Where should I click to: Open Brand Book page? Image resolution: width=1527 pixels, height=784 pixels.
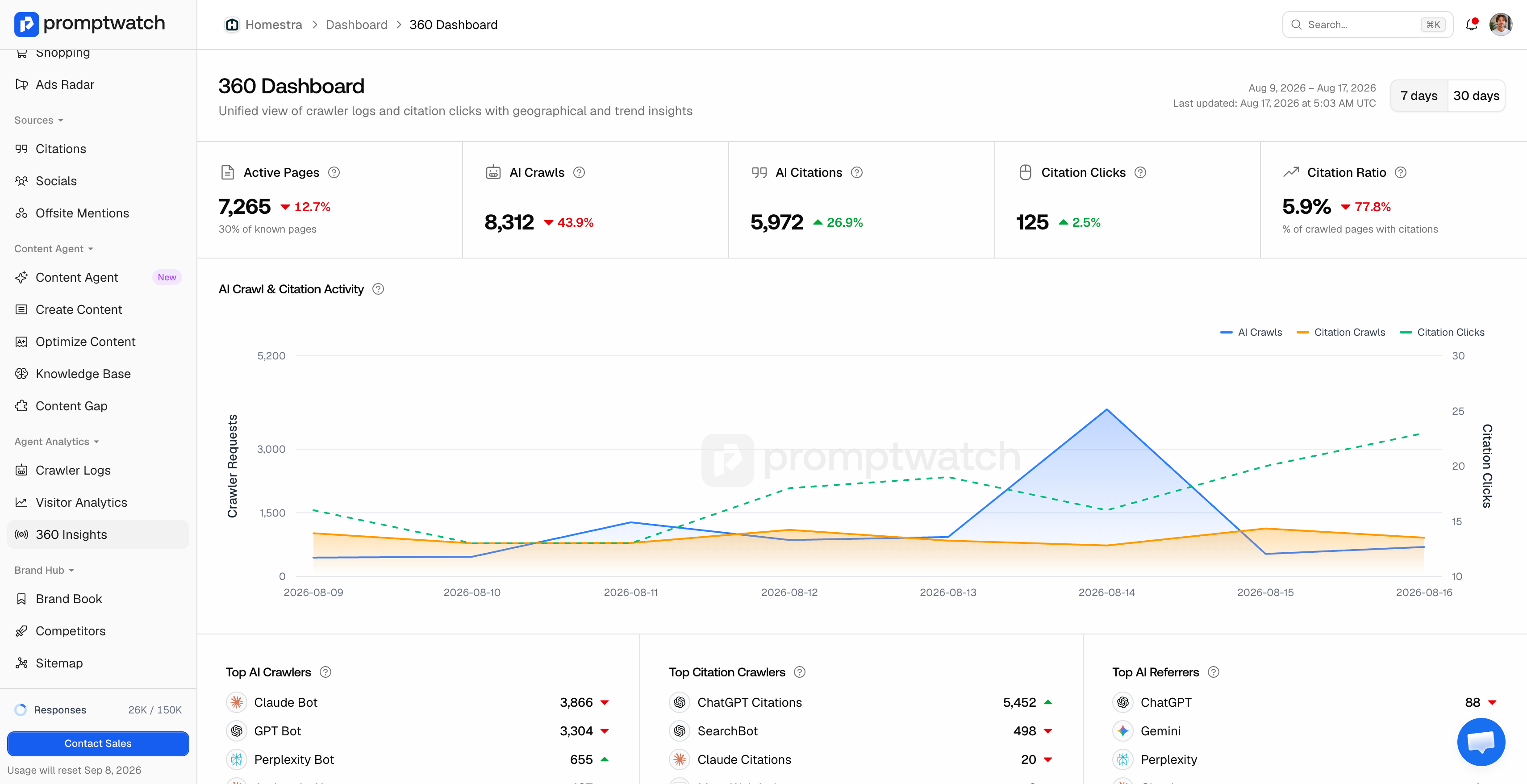click(98, 599)
